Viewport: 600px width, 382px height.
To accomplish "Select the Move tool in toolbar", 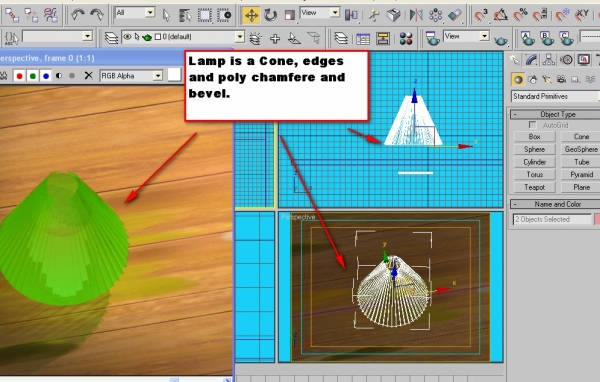I will (x=251, y=15).
